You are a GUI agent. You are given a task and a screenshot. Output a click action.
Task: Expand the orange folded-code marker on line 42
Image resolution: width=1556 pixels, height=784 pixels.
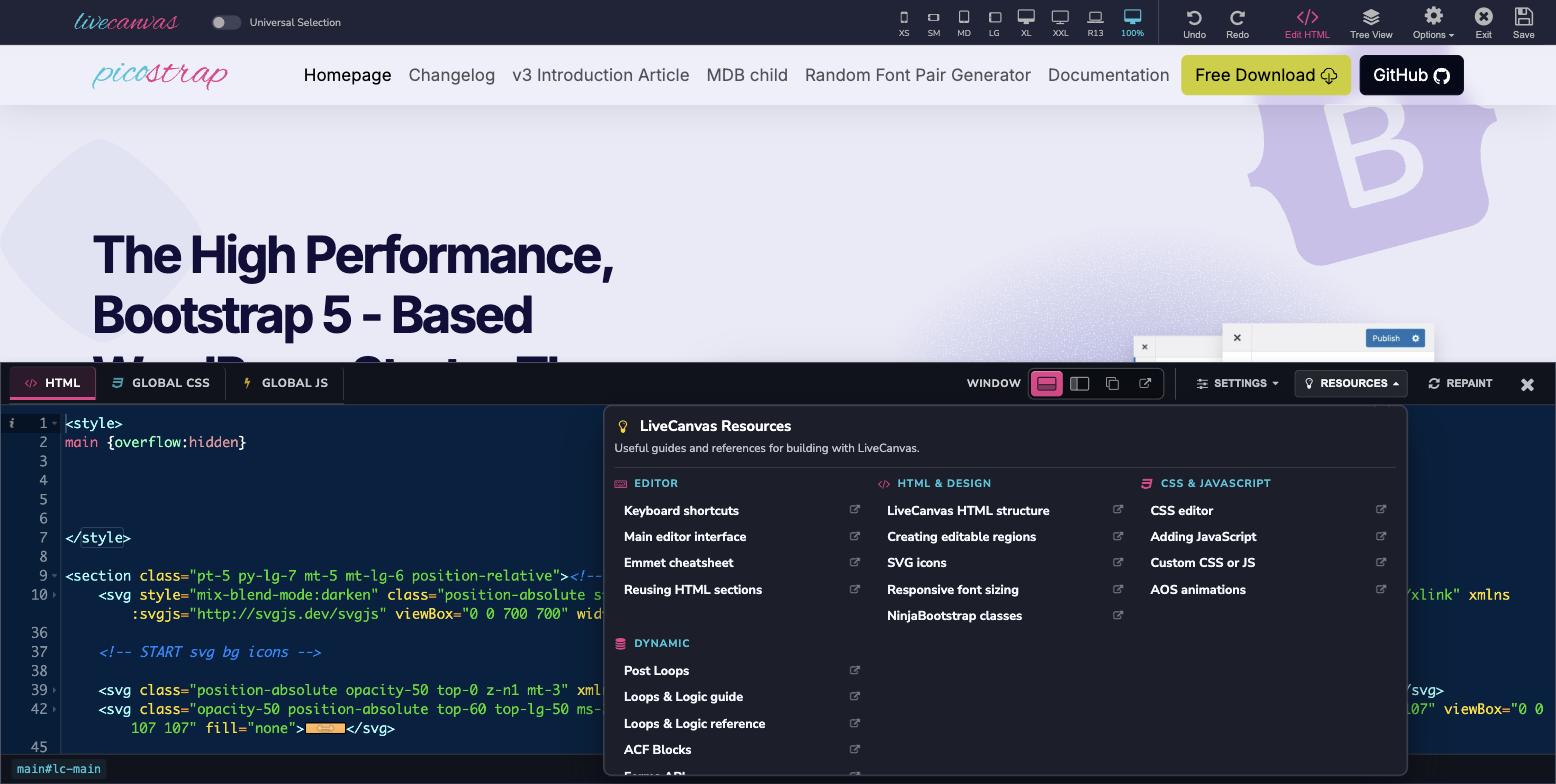(x=325, y=729)
